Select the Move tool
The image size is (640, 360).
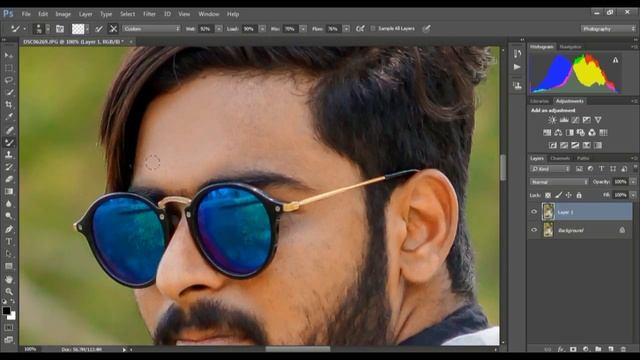click(9, 55)
